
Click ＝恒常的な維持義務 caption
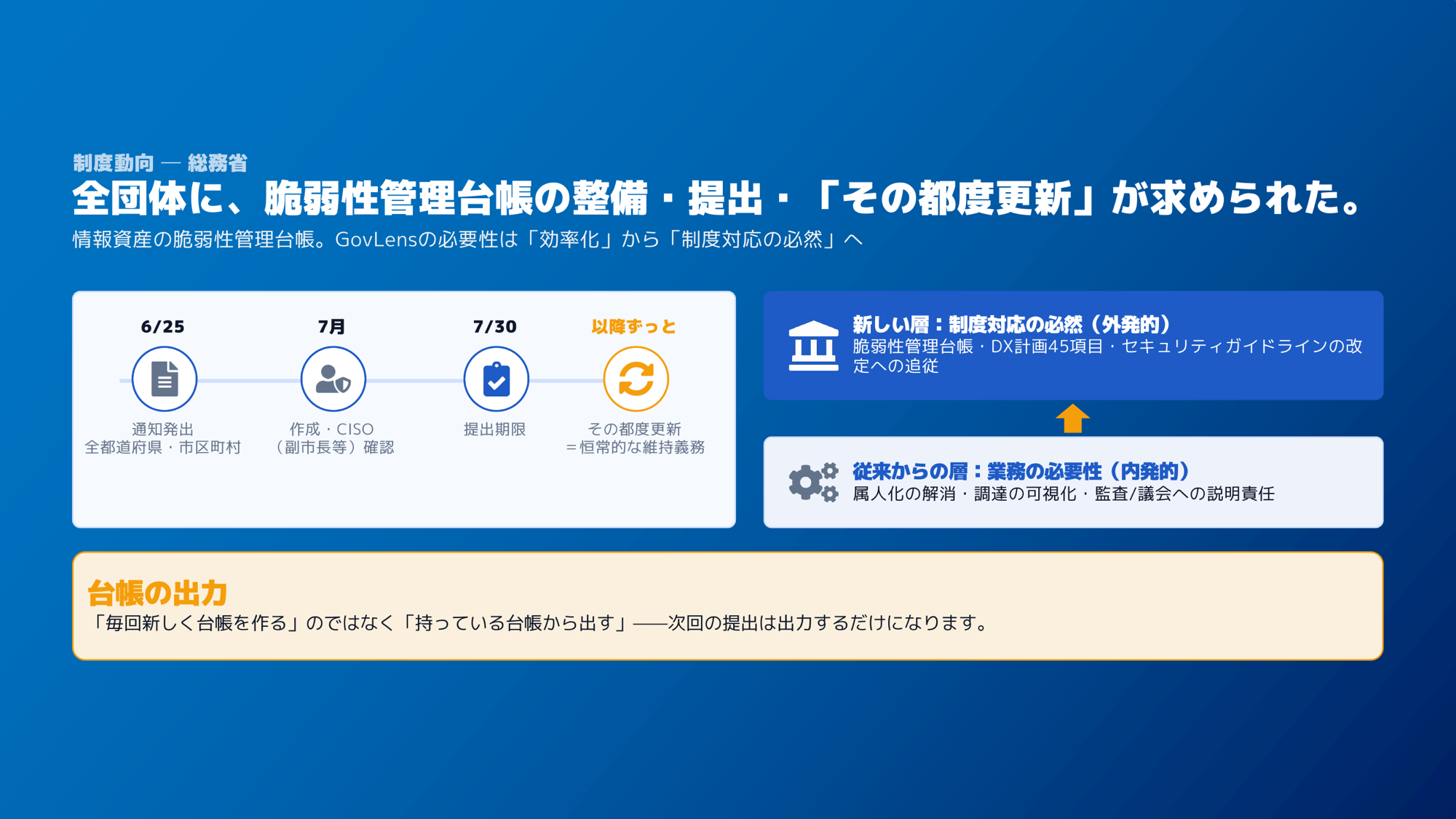pos(635,448)
